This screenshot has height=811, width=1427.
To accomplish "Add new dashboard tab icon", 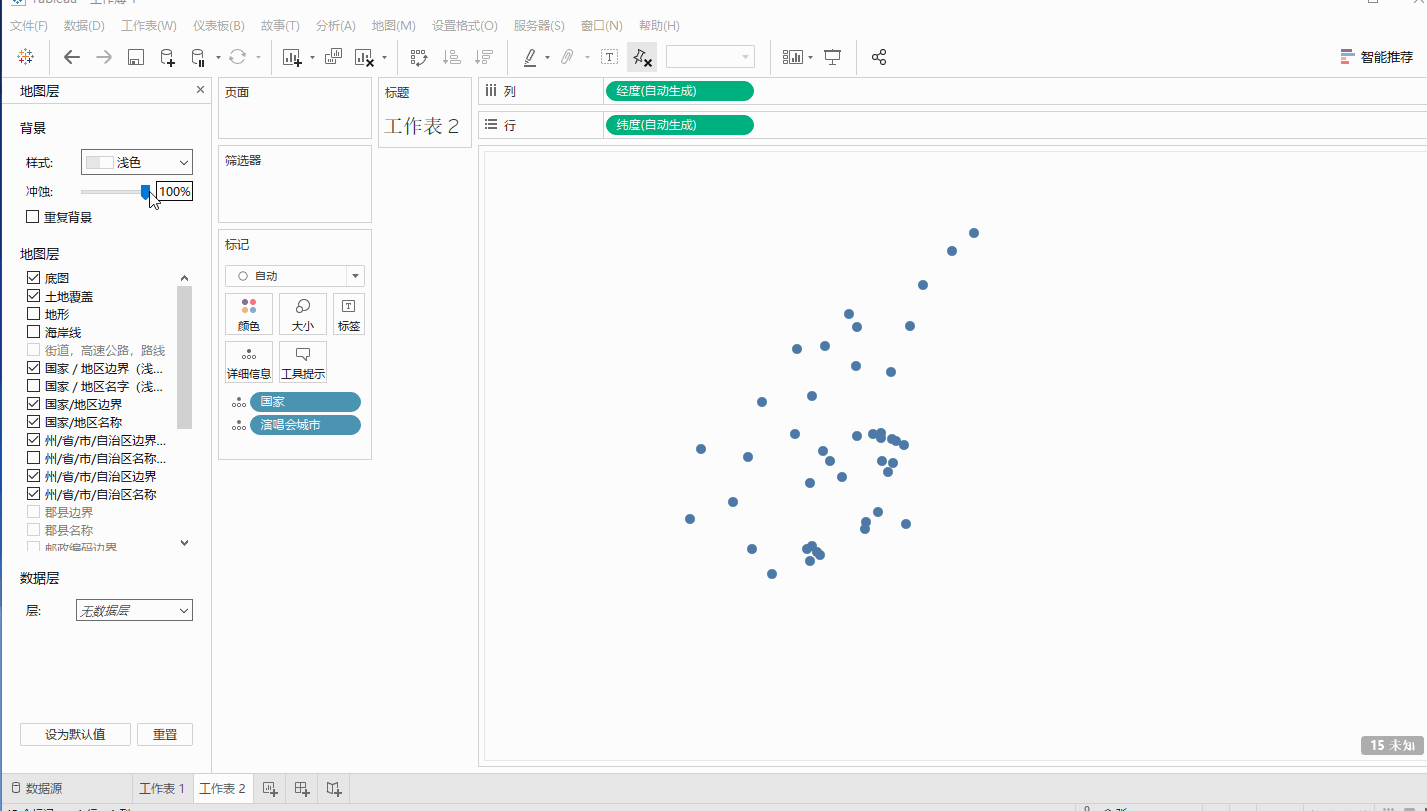I will tap(302, 789).
